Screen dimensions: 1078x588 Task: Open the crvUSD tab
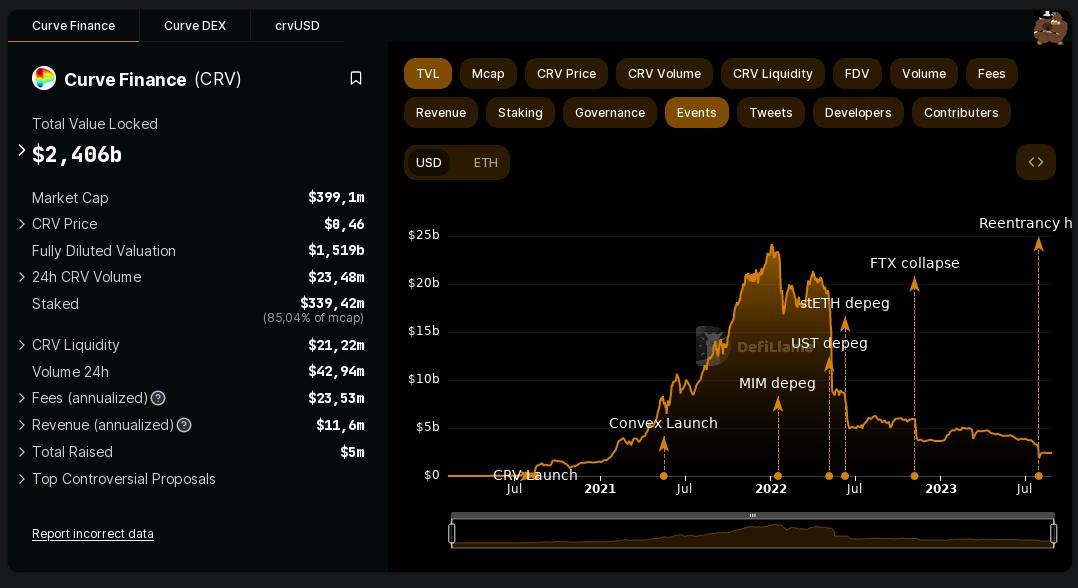(x=297, y=25)
